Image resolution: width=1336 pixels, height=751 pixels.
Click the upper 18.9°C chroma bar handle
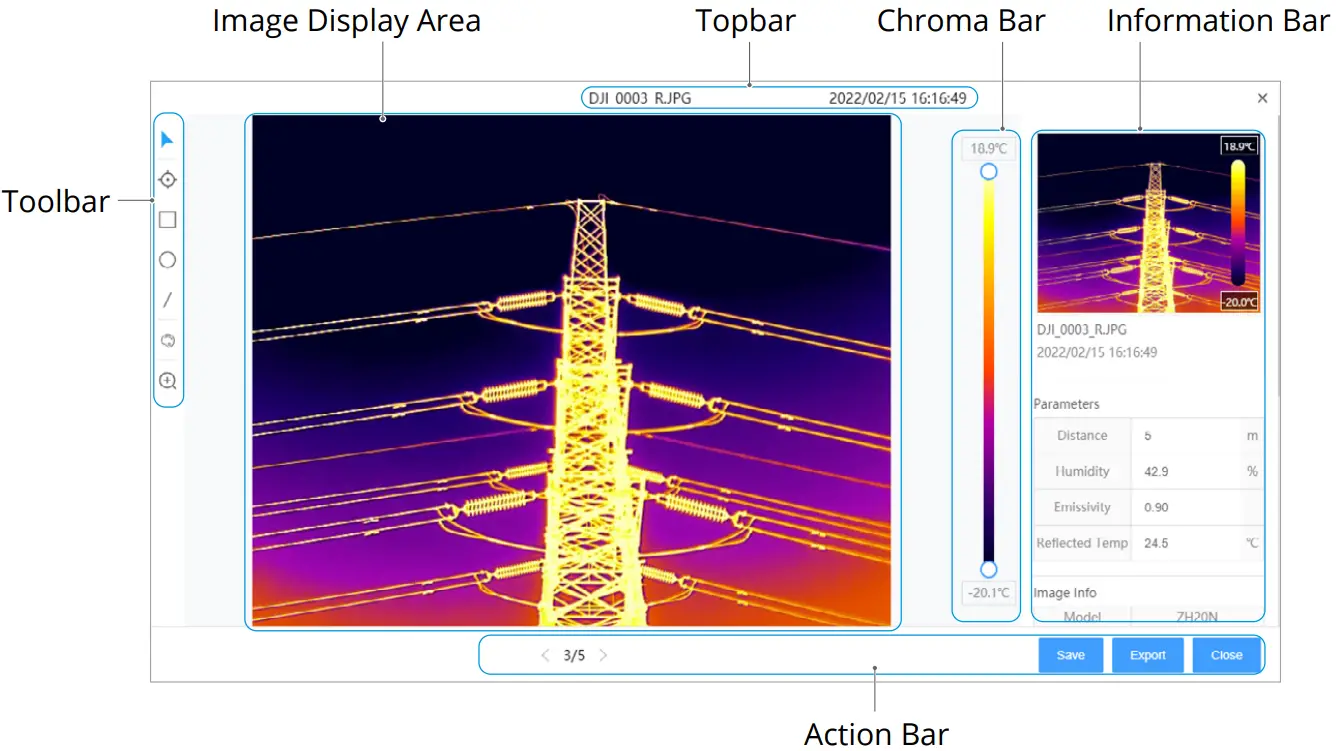[988, 171]
